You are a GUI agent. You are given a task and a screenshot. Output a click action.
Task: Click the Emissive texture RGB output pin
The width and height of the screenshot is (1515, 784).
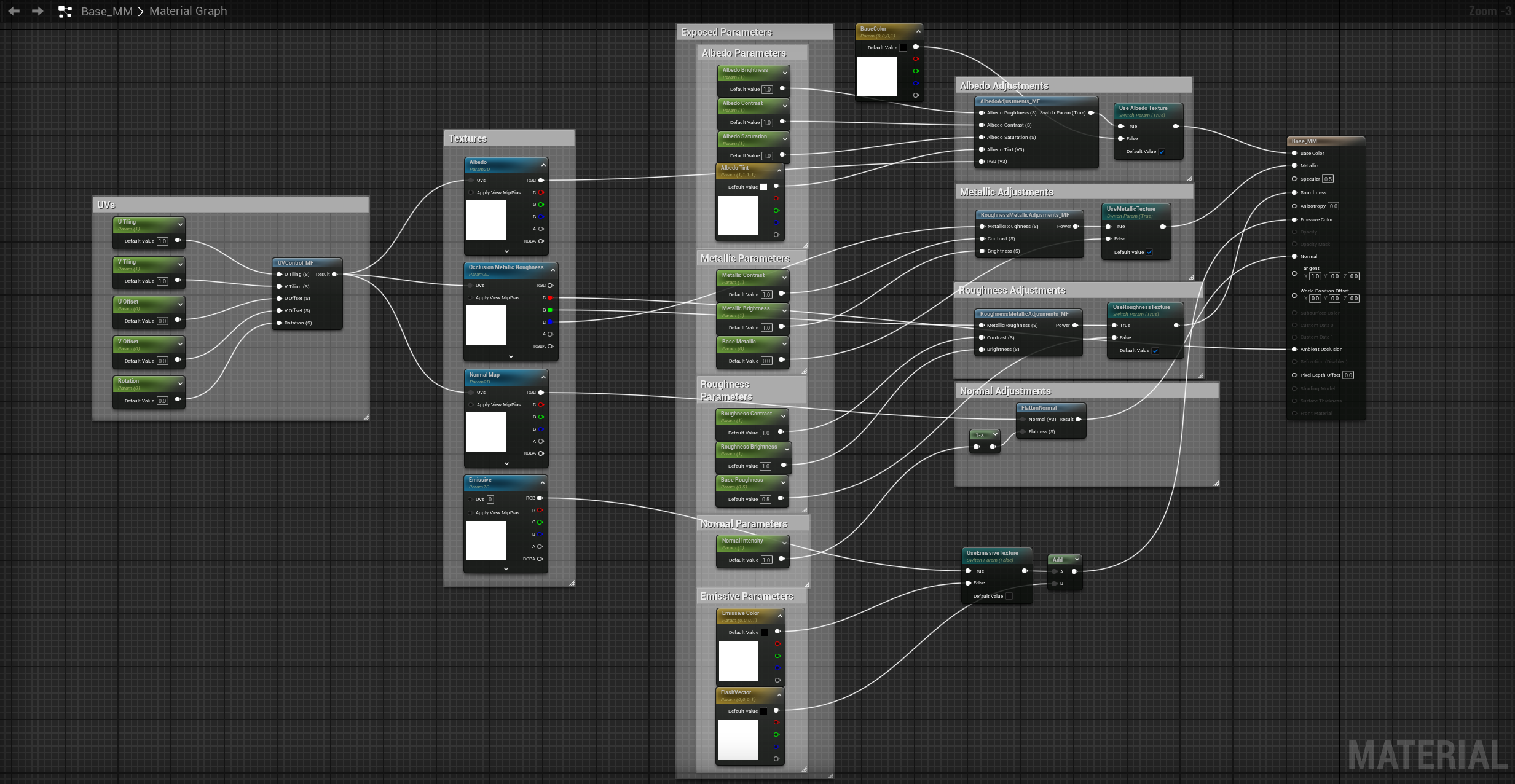[x=540, y=498]
